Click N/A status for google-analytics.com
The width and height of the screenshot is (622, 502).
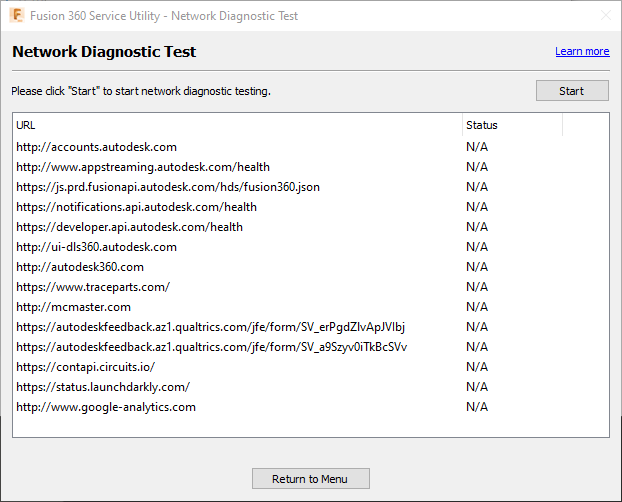[477, 407]
